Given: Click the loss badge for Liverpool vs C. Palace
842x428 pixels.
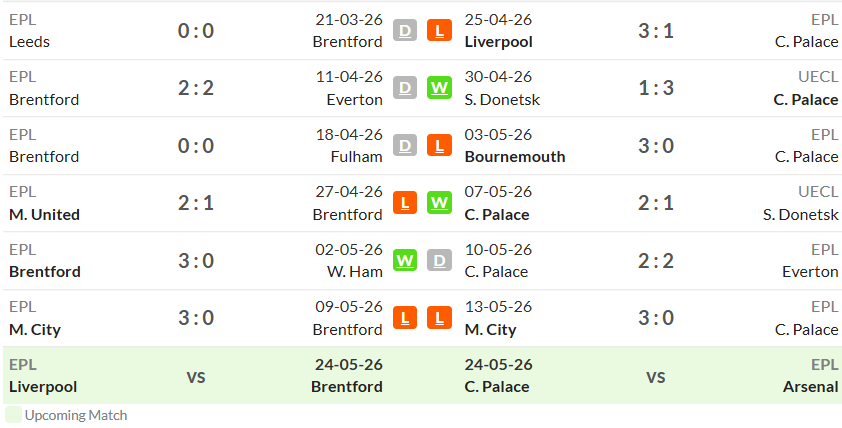Looking at the screenshot, I should point(439,31).
